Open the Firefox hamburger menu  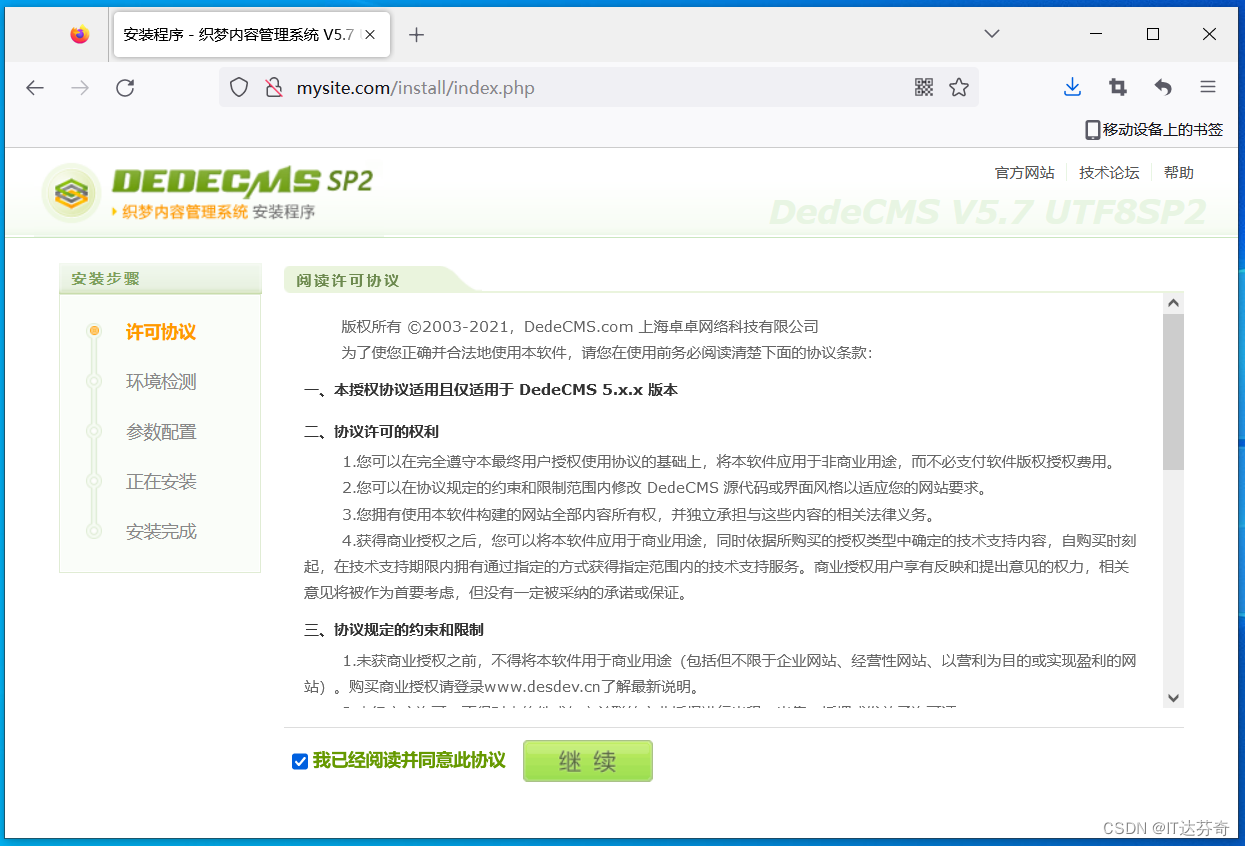(1208, 87)
